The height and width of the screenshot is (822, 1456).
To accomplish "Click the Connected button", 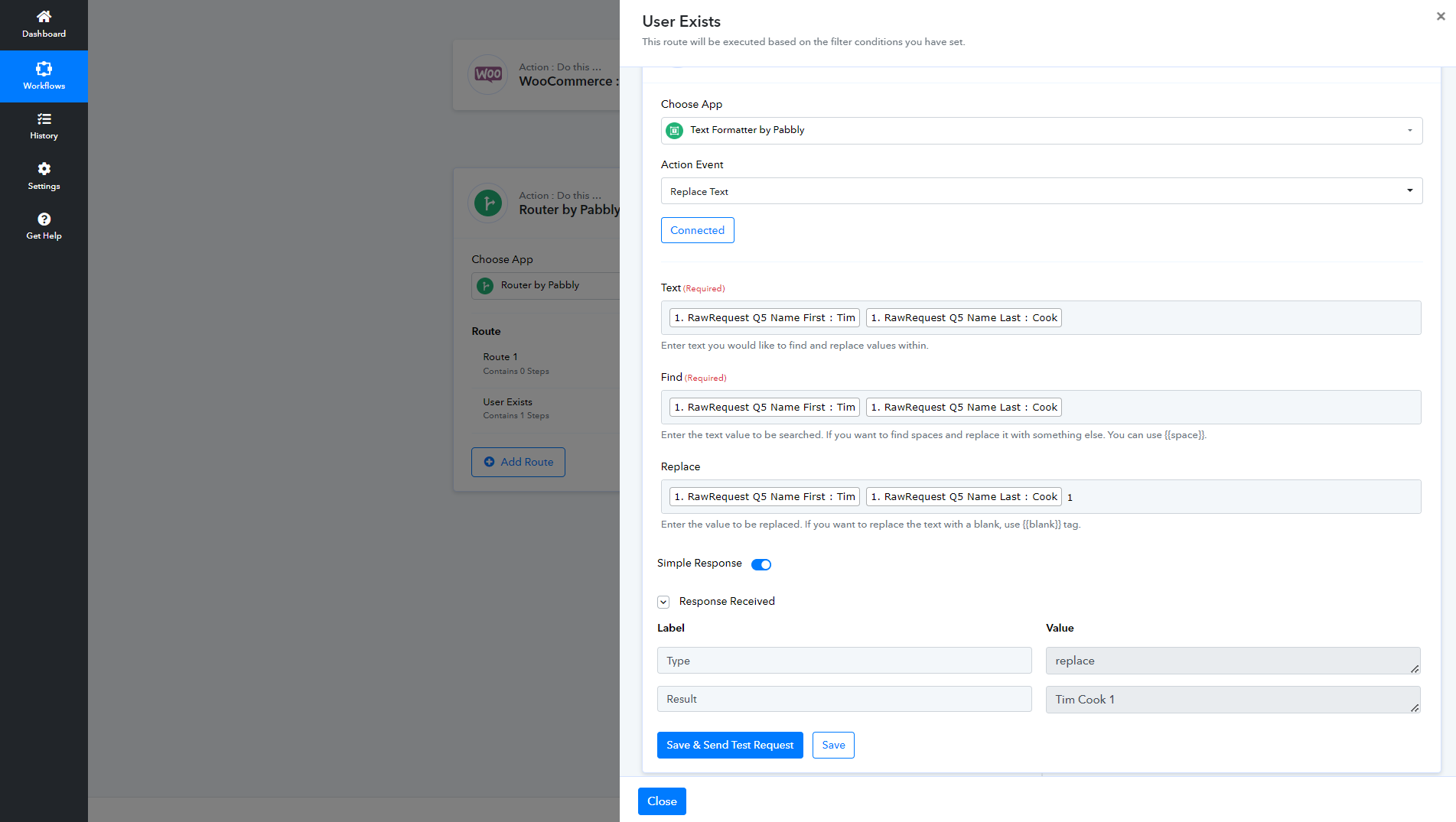I will pyautogui.click(x=697, y=230).
